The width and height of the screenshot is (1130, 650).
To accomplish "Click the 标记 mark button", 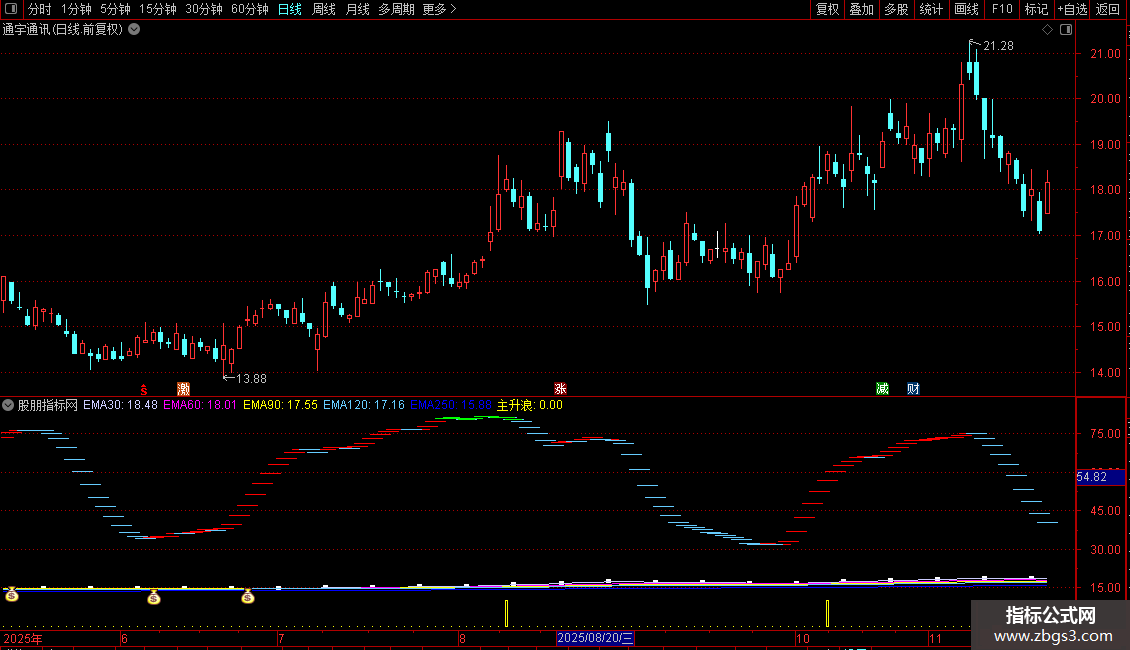I will tap(1036, 9).
